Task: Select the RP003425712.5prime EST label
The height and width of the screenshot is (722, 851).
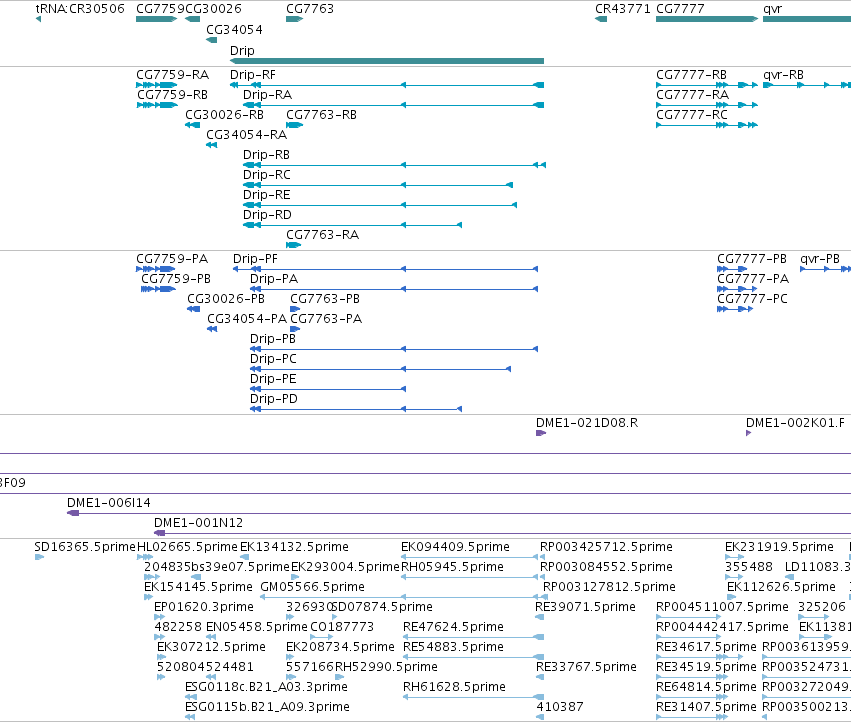Action: pyautogui.click(x=606, y=547)
